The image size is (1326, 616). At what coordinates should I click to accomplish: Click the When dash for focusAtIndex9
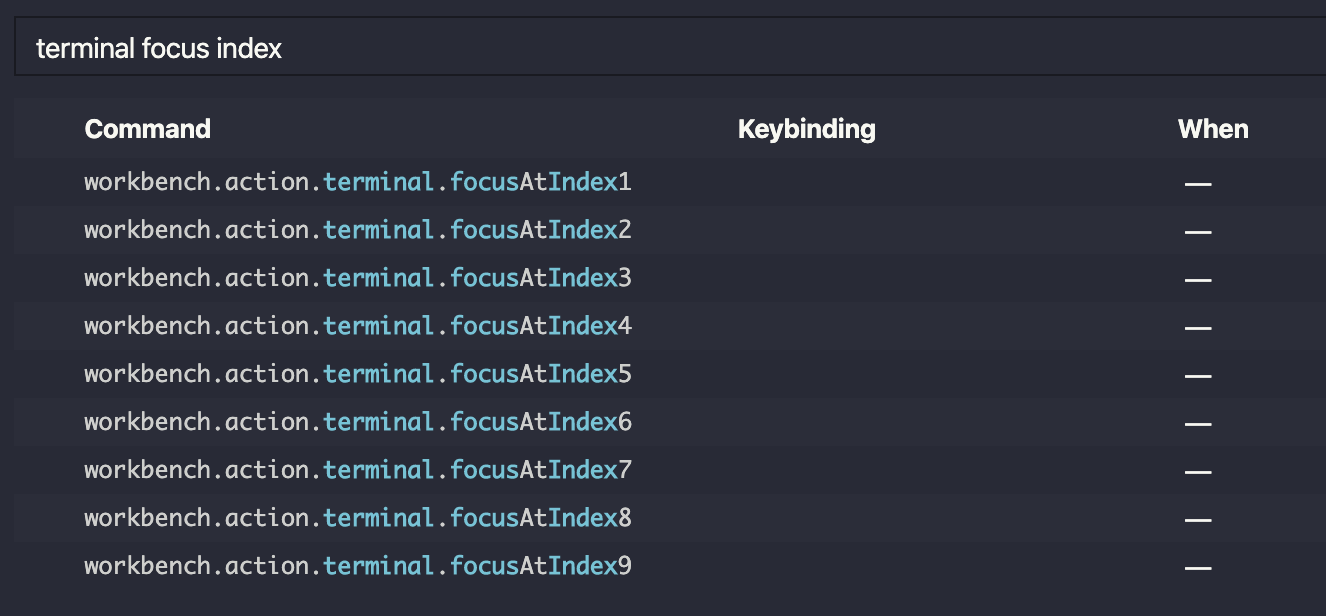point(1197,566)
